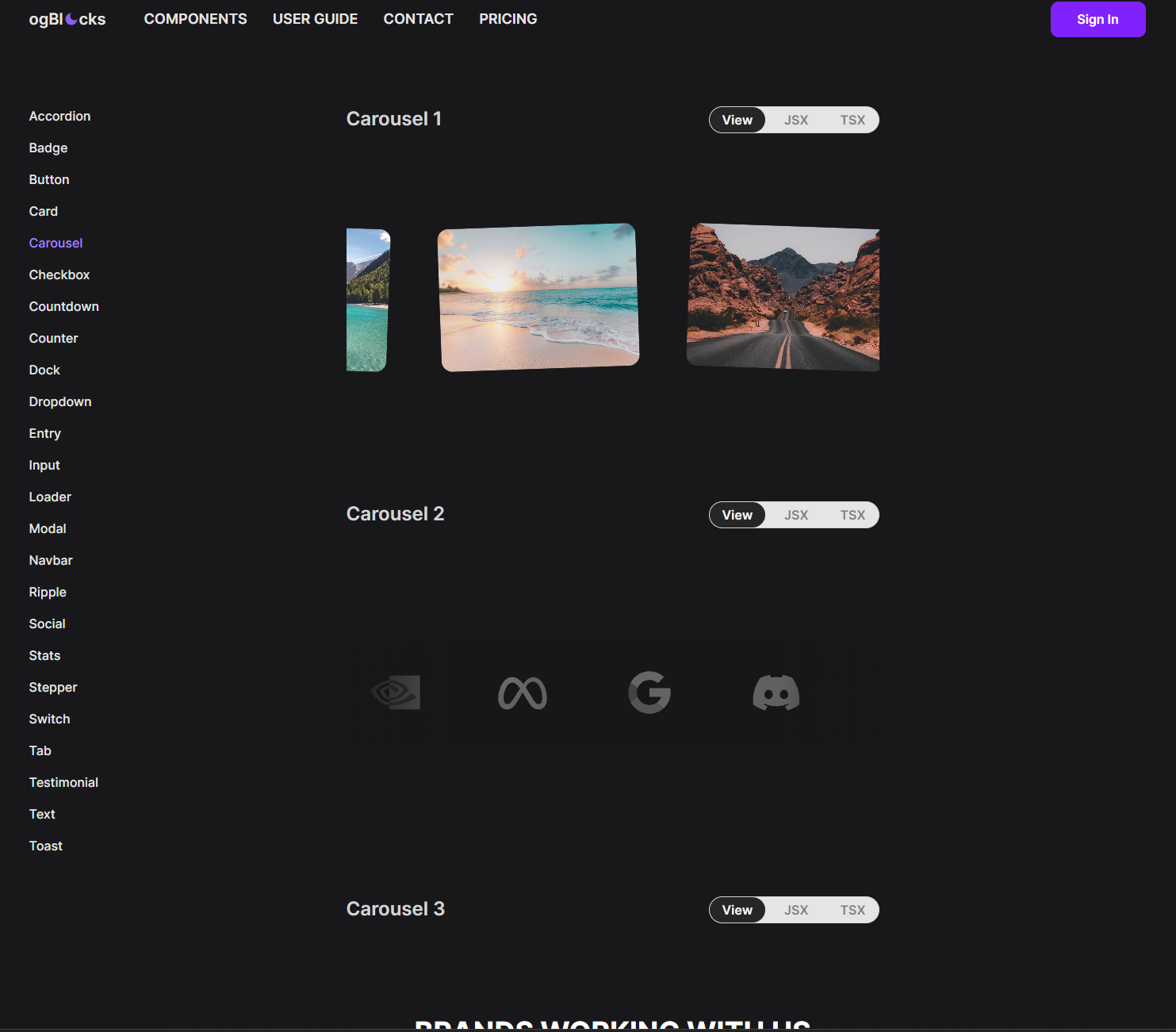This screenshot has width=1176, height=1032.
Task: Click the beach sunset carousel image
Action: [x=538, y=297]
